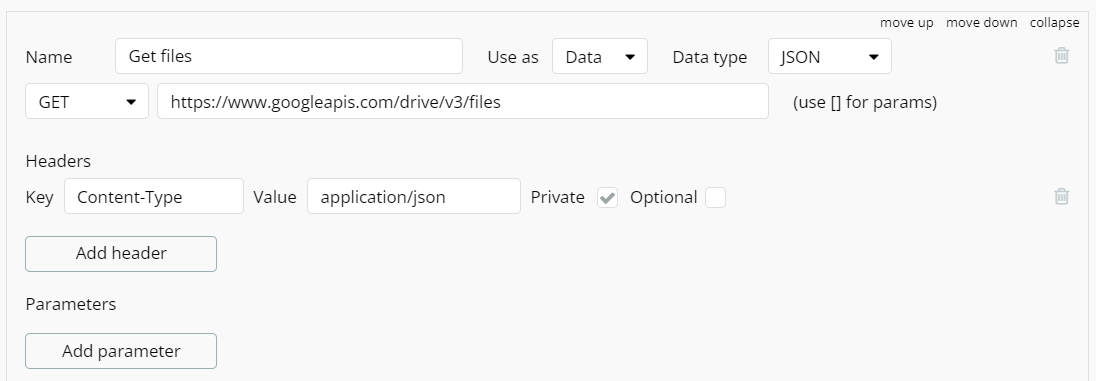Change the GET request method dropdown

point(87,101)
